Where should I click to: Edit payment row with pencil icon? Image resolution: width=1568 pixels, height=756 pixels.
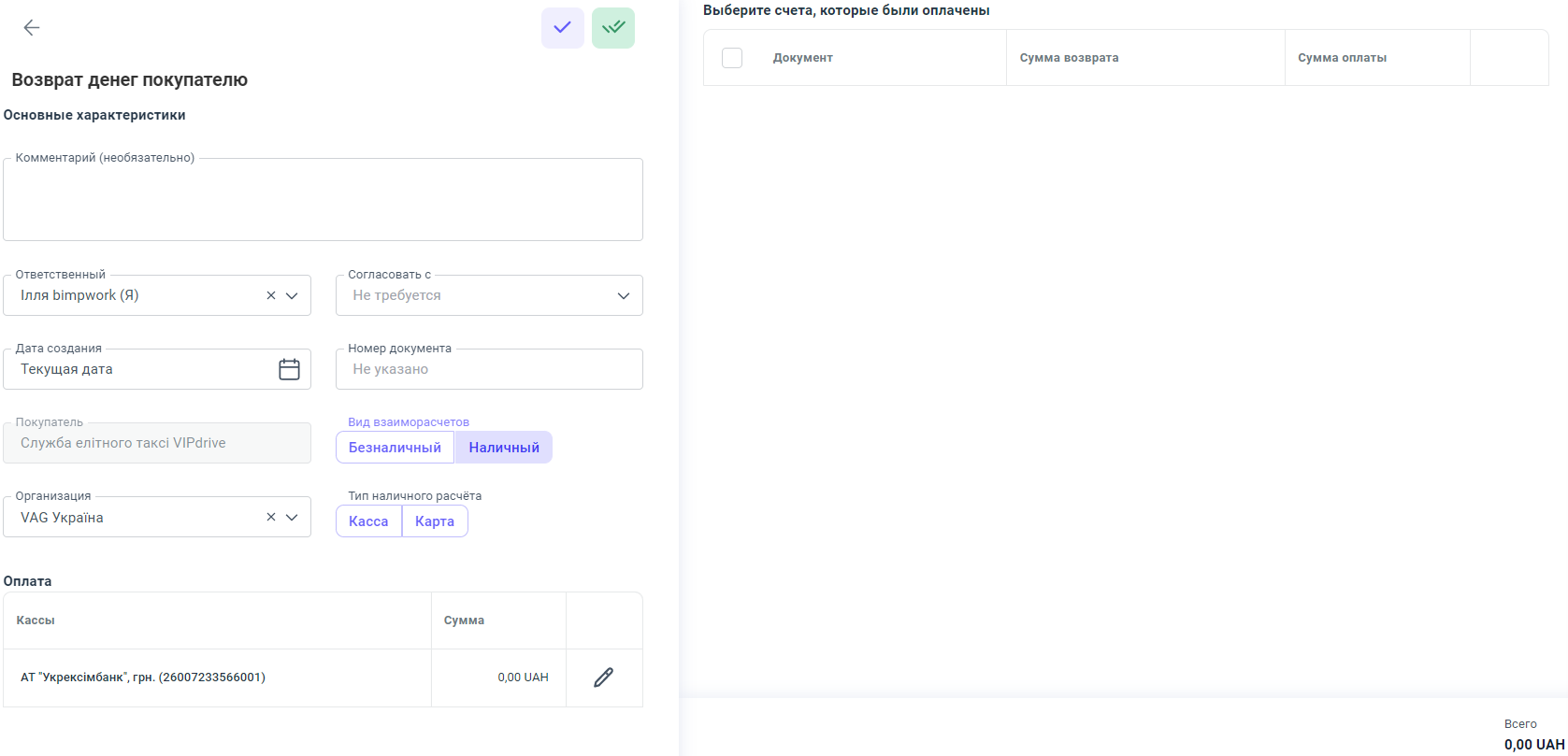[604, 678]
